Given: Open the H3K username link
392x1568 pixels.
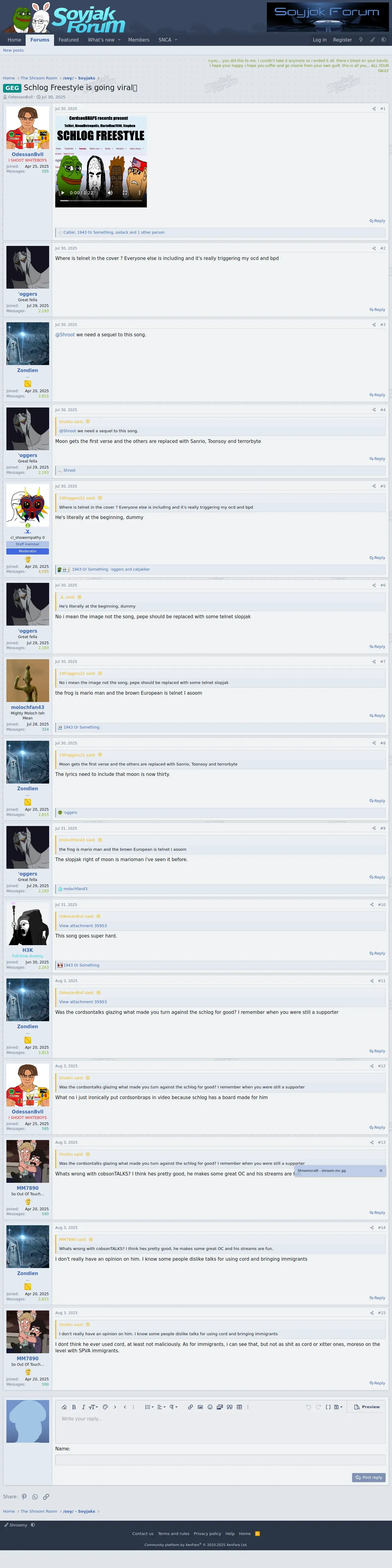Looking at the screenshot, I should coord(27,950).
